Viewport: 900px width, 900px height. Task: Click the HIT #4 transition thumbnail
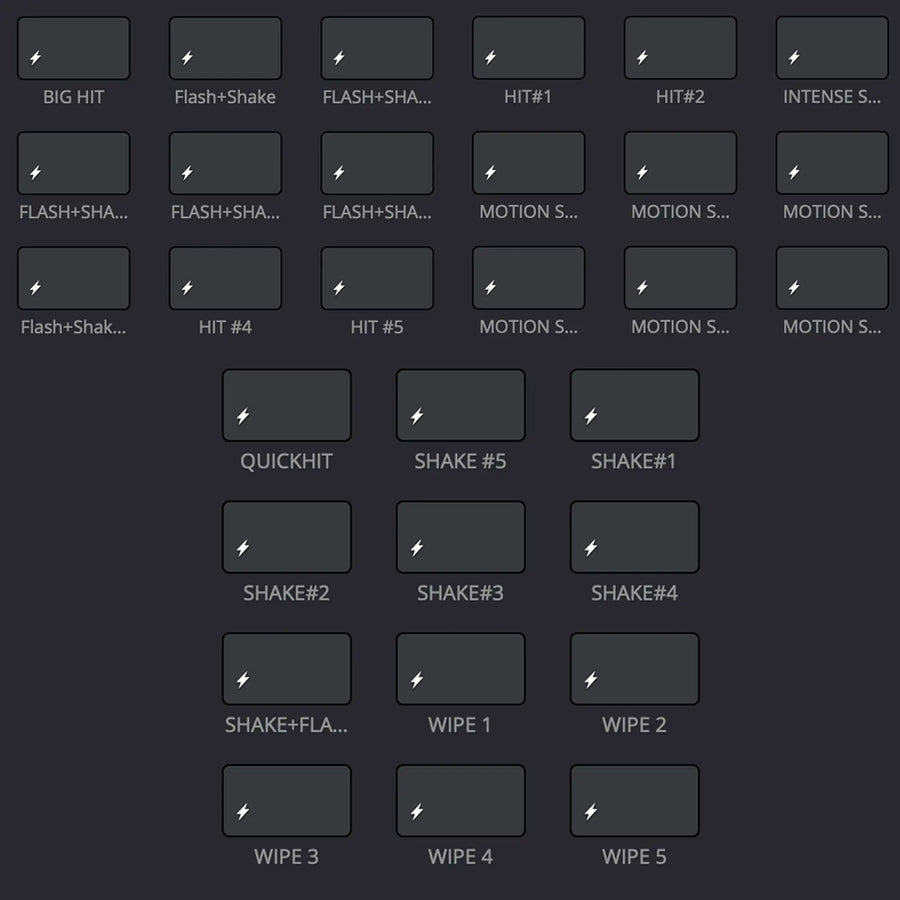225,277
